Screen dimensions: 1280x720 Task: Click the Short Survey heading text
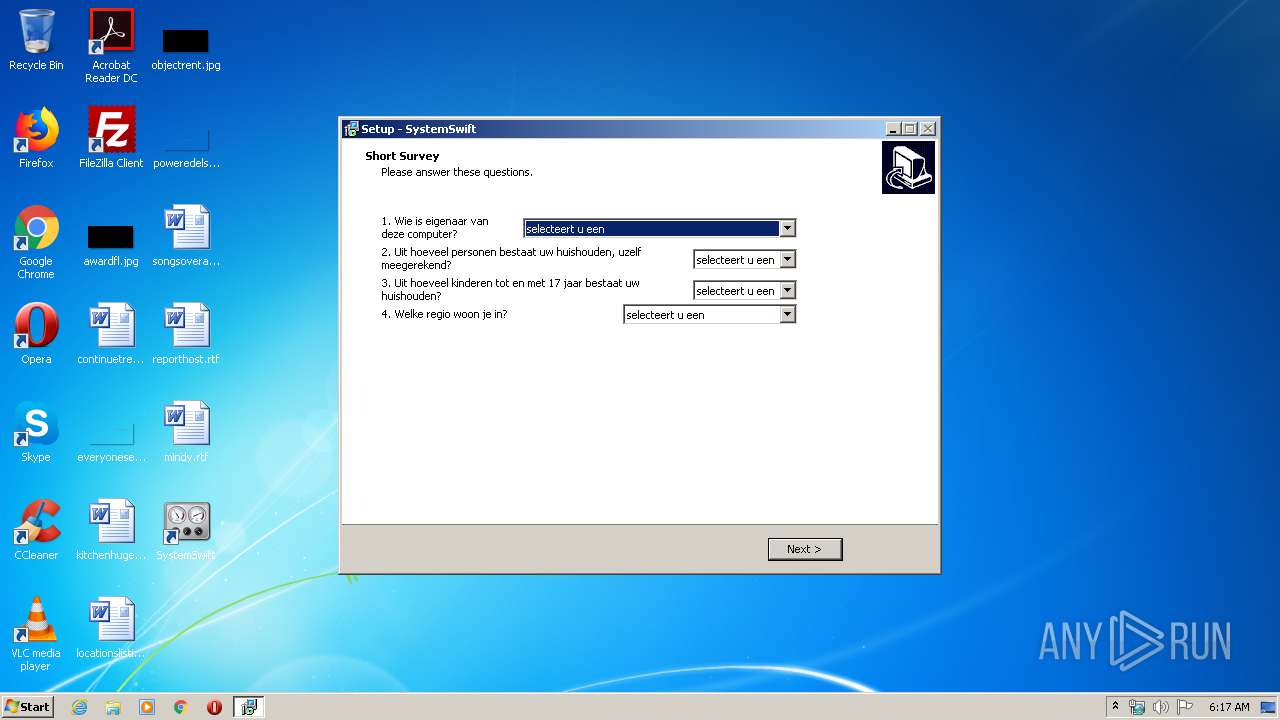[x=402, y=156]
